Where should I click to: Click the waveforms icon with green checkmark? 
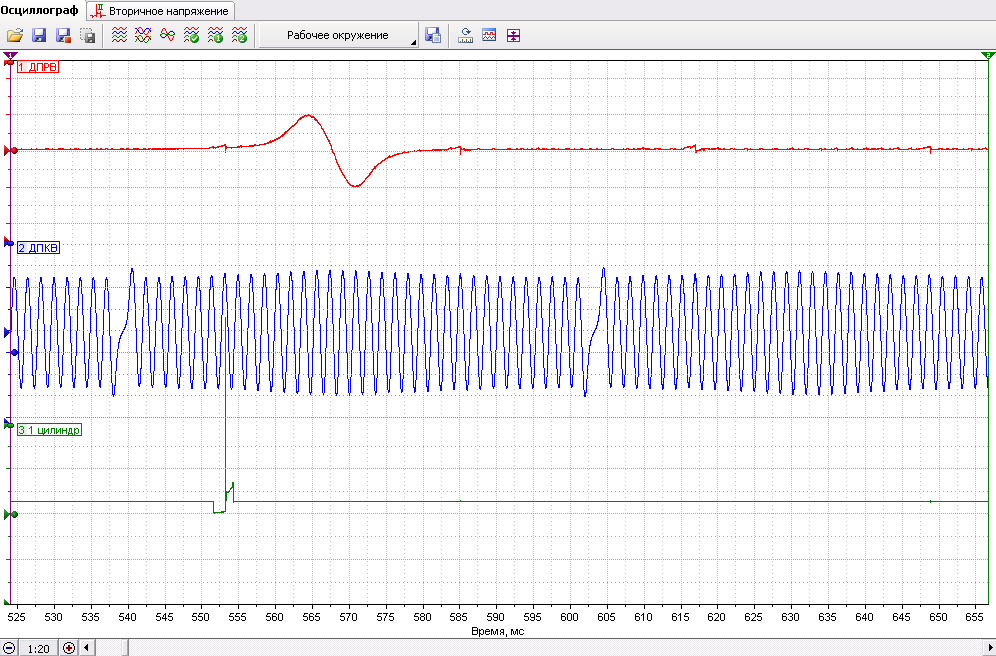pyautogui.click(x=191, y=36)
